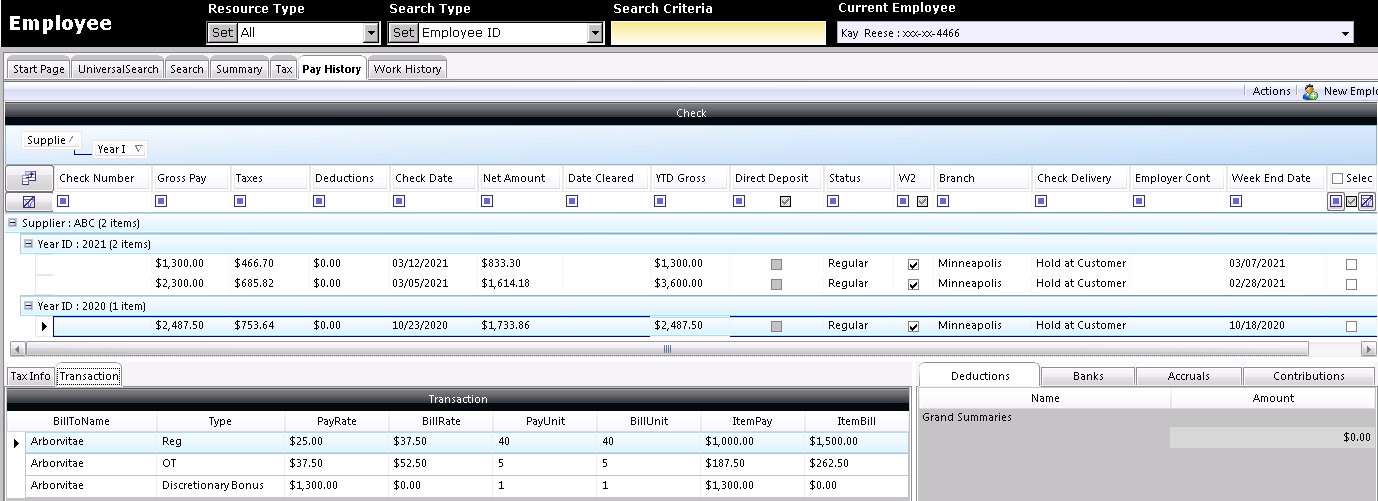Viewport: 1378px width, 501px height.
Task: Open the Net Amount filter operator icon
Action: [488, 201]
